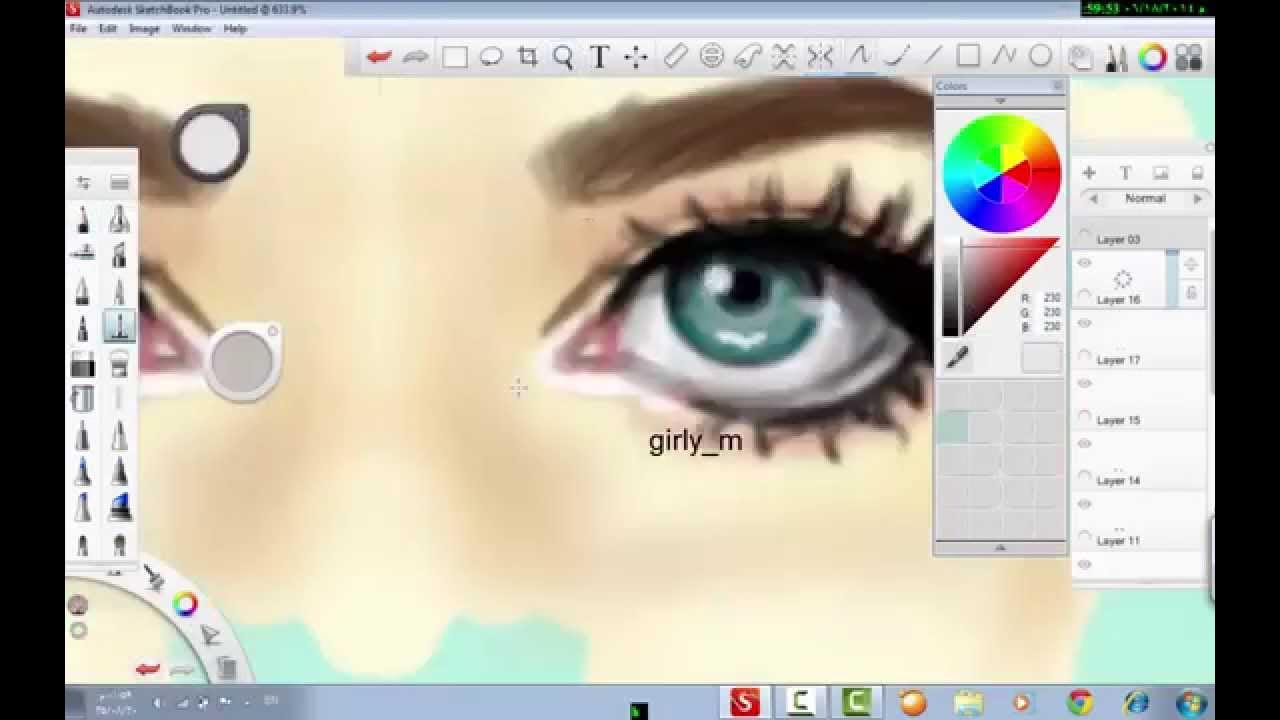This screenshot has width=1280, height=720.
Task: Add an image layer in layers panel
Action: coord(1161,173)
